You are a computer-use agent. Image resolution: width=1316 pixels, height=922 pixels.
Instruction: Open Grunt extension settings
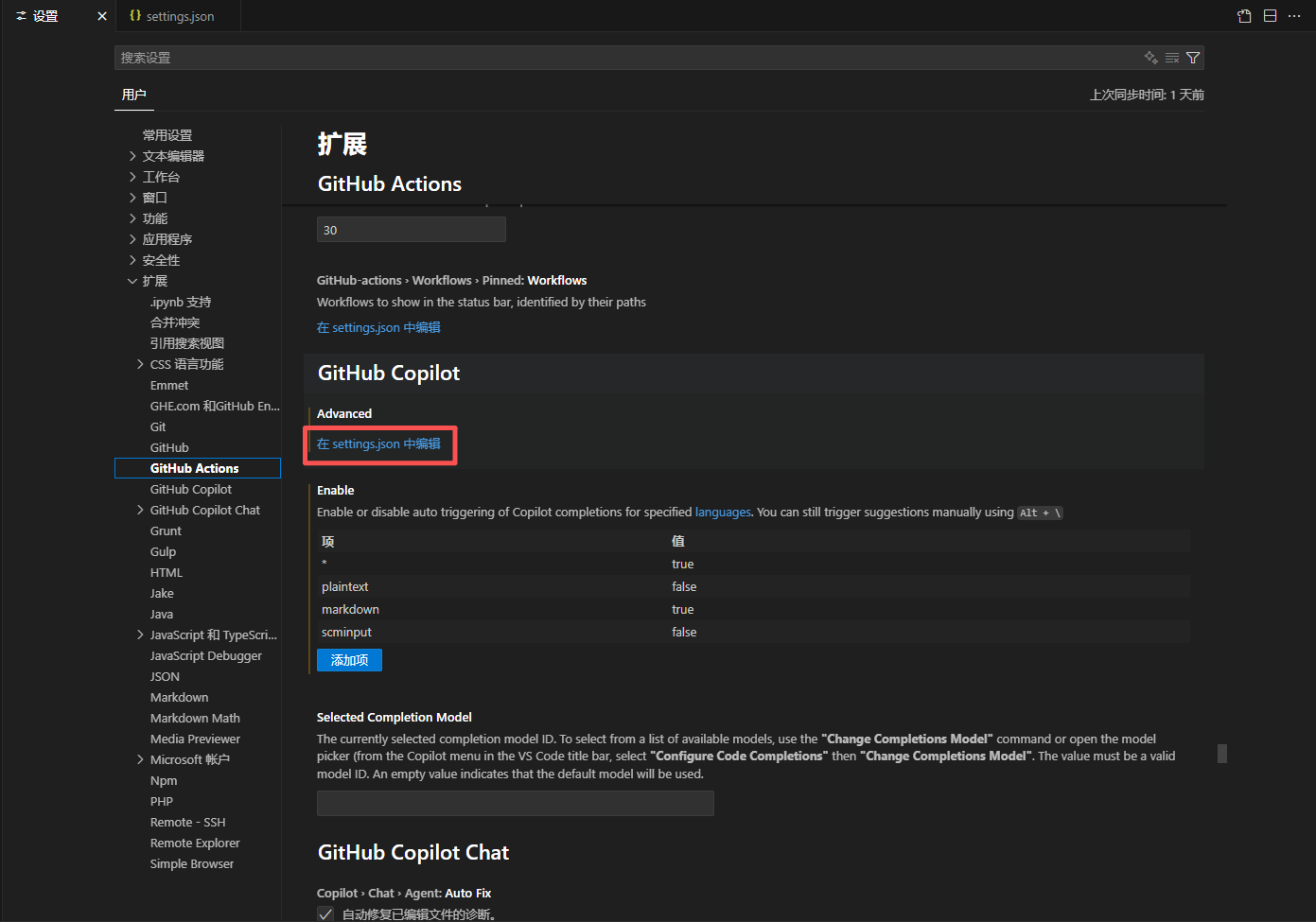pyautogui.click(x=166, y=531)
